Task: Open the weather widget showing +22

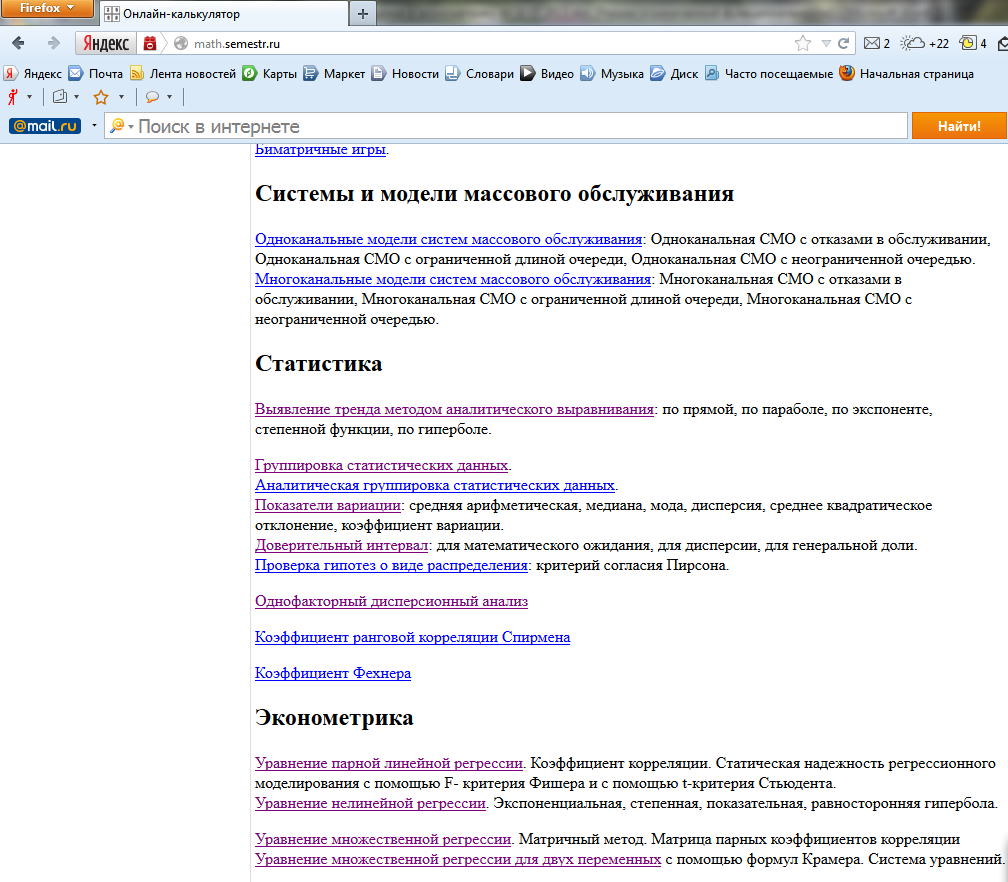Action: coord(925,44)
